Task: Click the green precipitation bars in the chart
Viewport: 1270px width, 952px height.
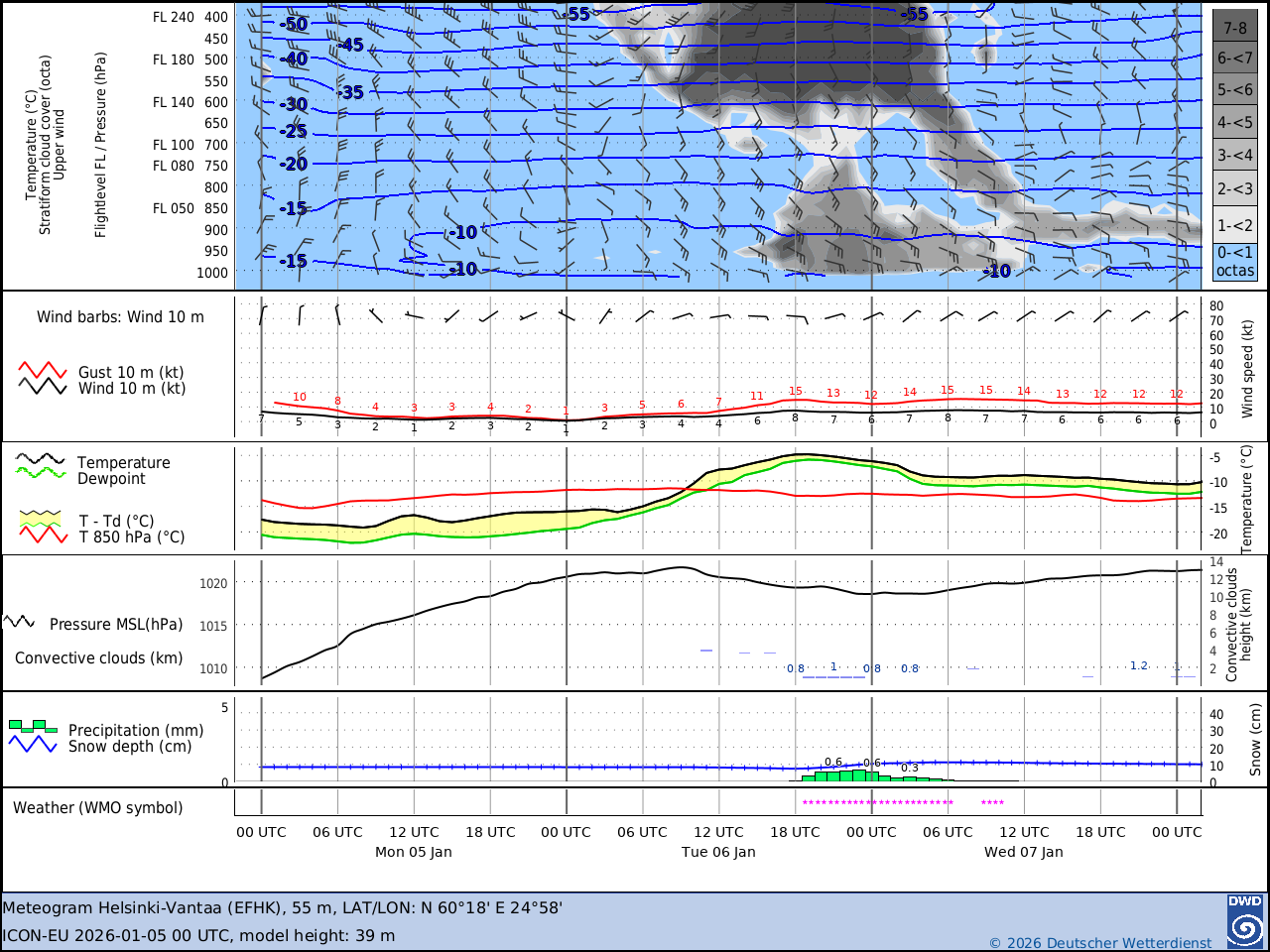Action: click(x=877, y=774)
